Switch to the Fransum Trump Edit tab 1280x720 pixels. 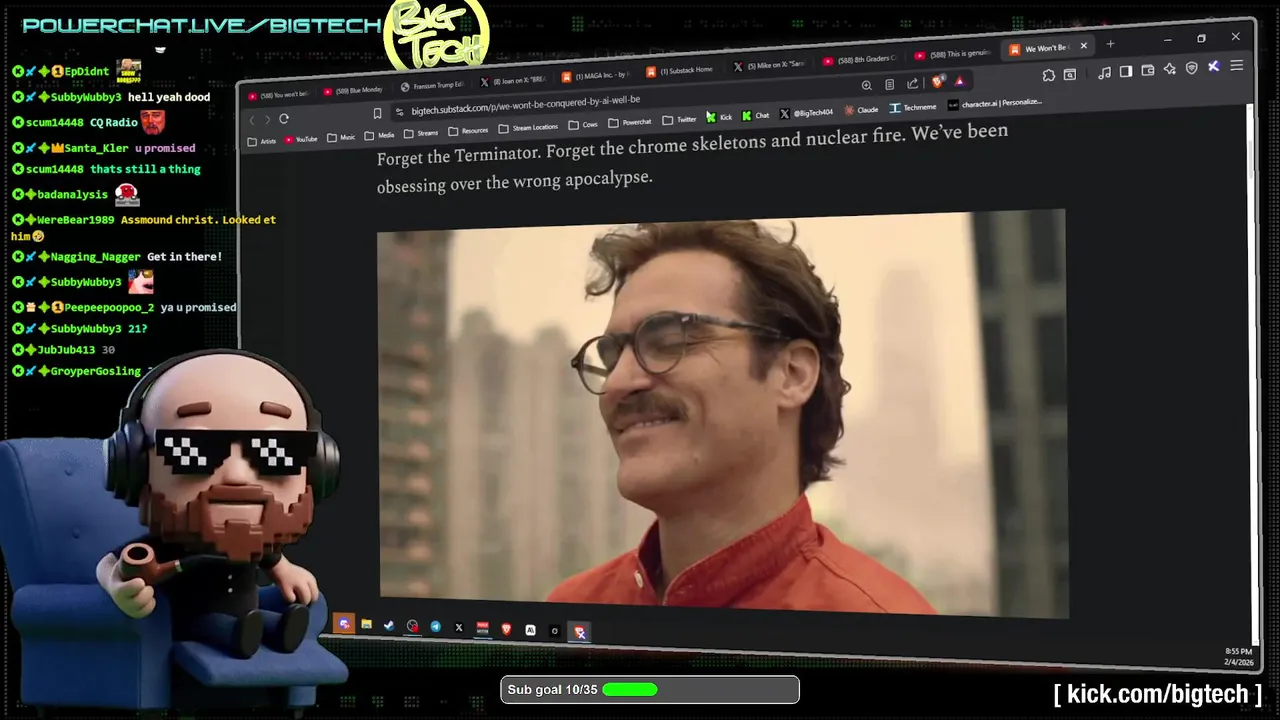click(x=433, y=86)
